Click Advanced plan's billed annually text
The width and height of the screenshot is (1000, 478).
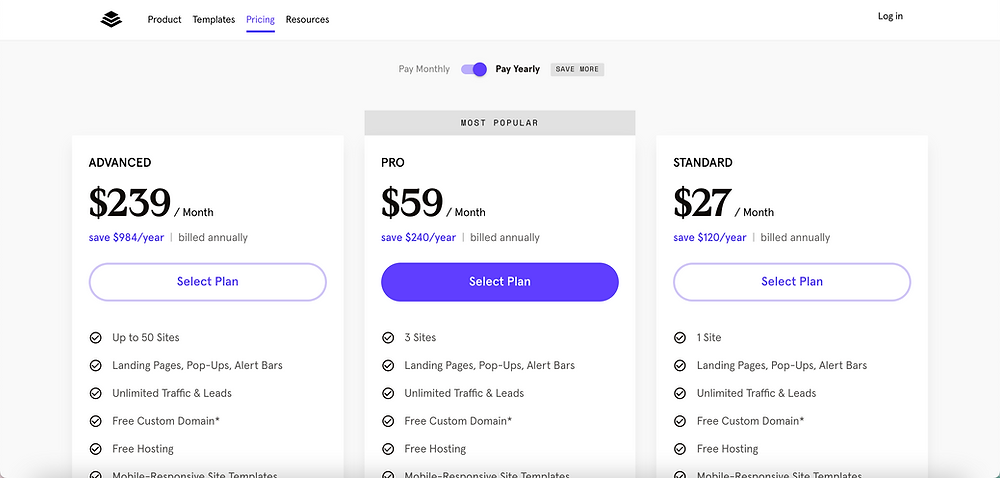[x=213, y=238]
